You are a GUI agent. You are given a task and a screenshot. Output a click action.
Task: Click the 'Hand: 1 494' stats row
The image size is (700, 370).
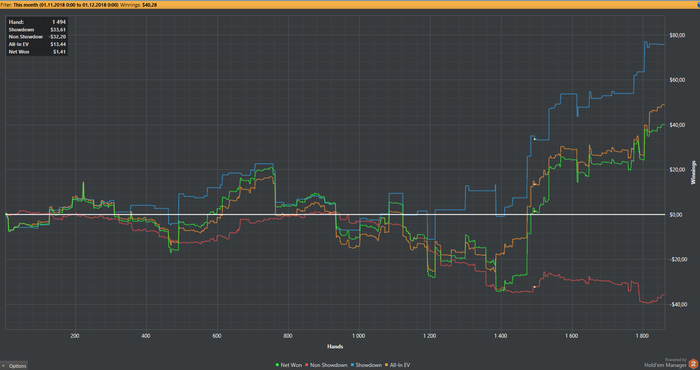[x=37, y=22]
